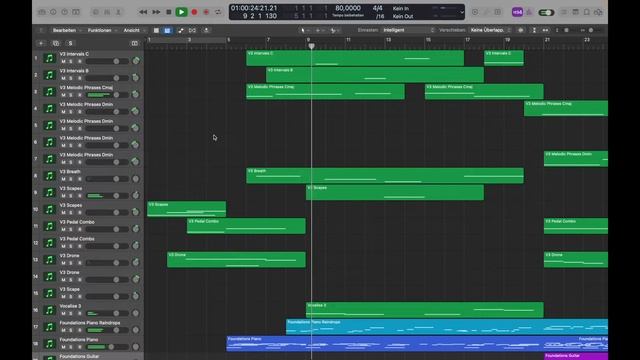Select the V3 Scapes region on track 10
The image size is (640, 360).
point(187,209)
